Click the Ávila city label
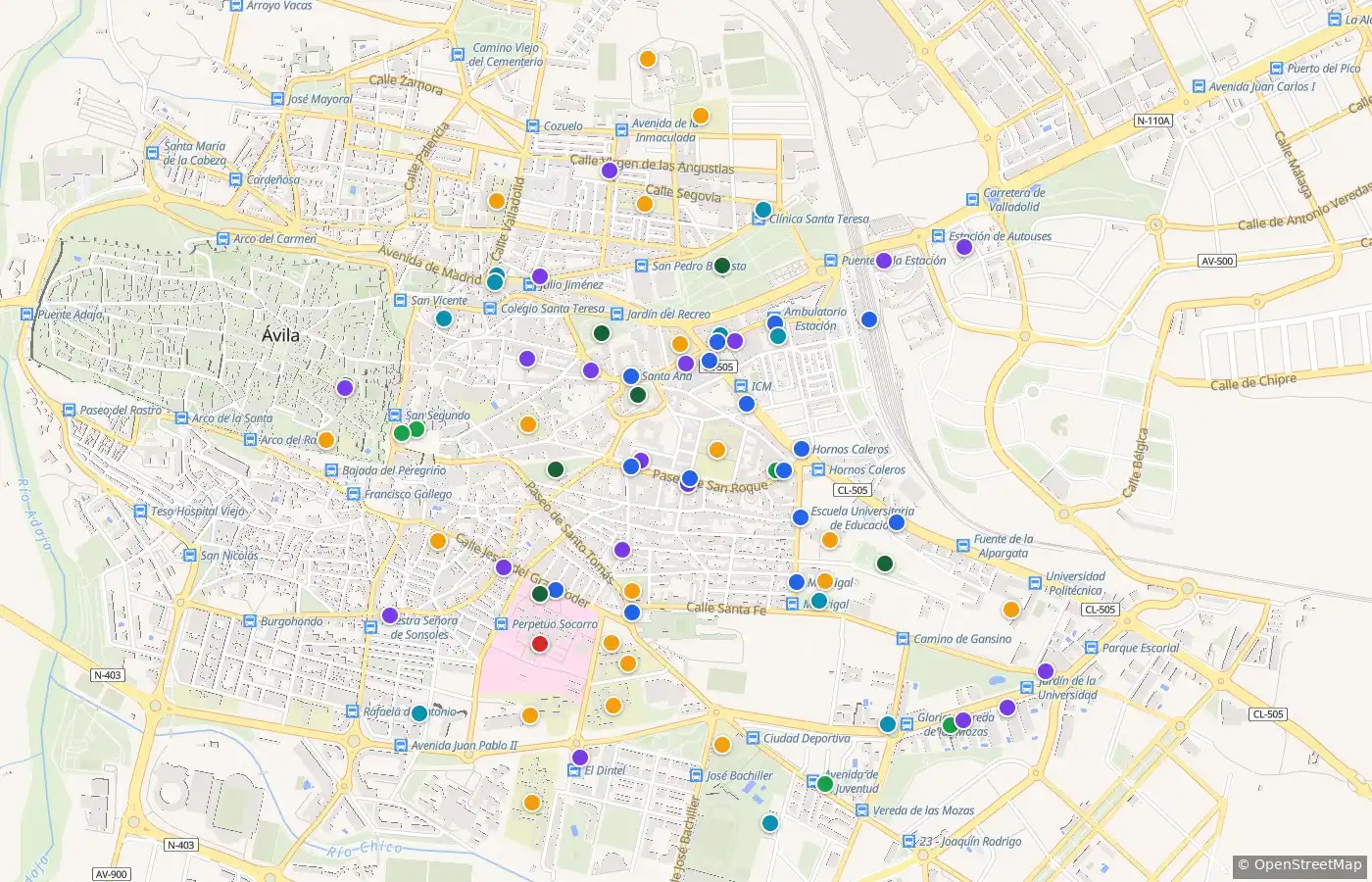Viewport: 1372px width, 882px height. coord(281,335)
